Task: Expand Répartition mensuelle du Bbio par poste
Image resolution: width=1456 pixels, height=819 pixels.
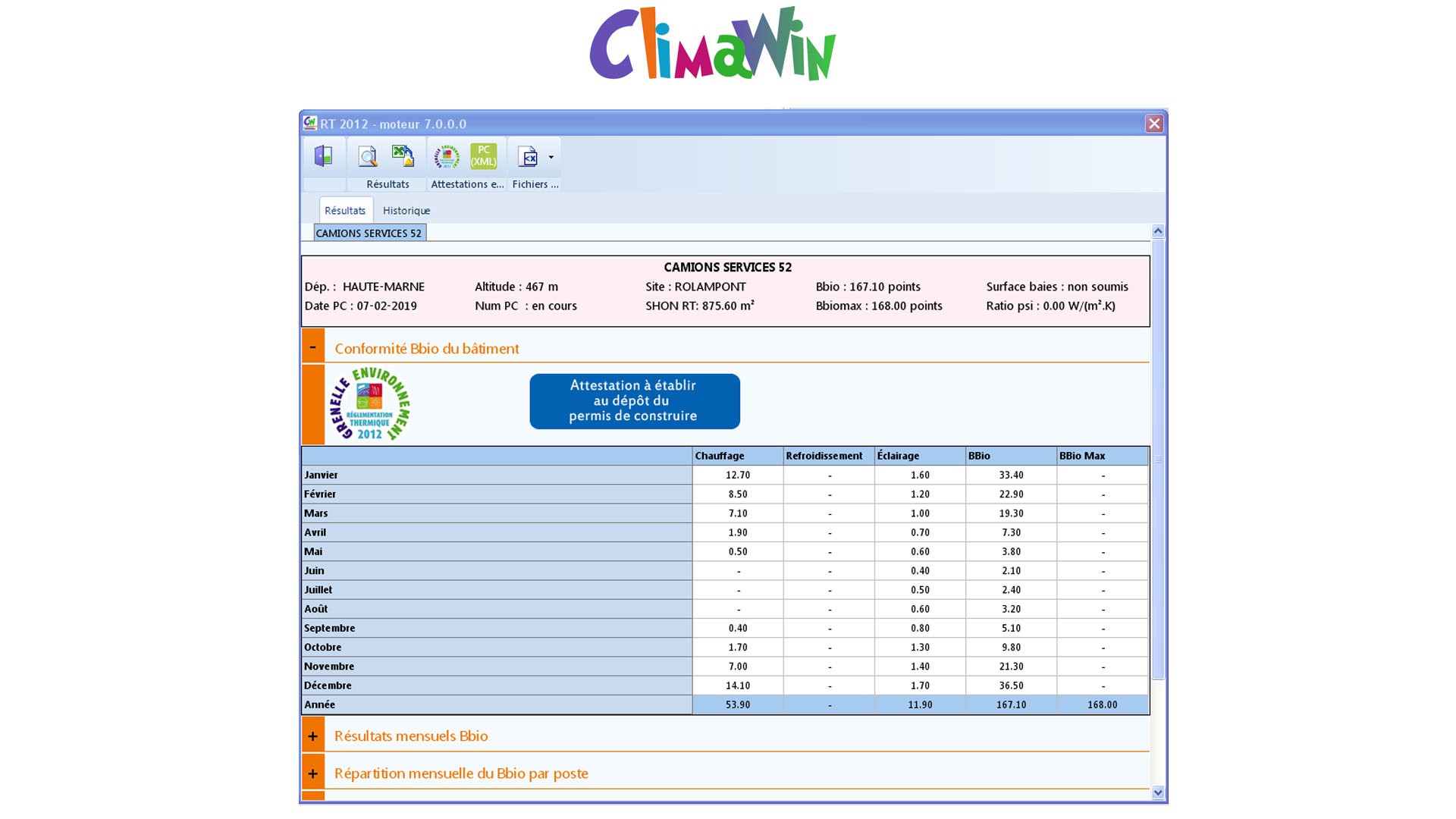Action: [313, 773]
